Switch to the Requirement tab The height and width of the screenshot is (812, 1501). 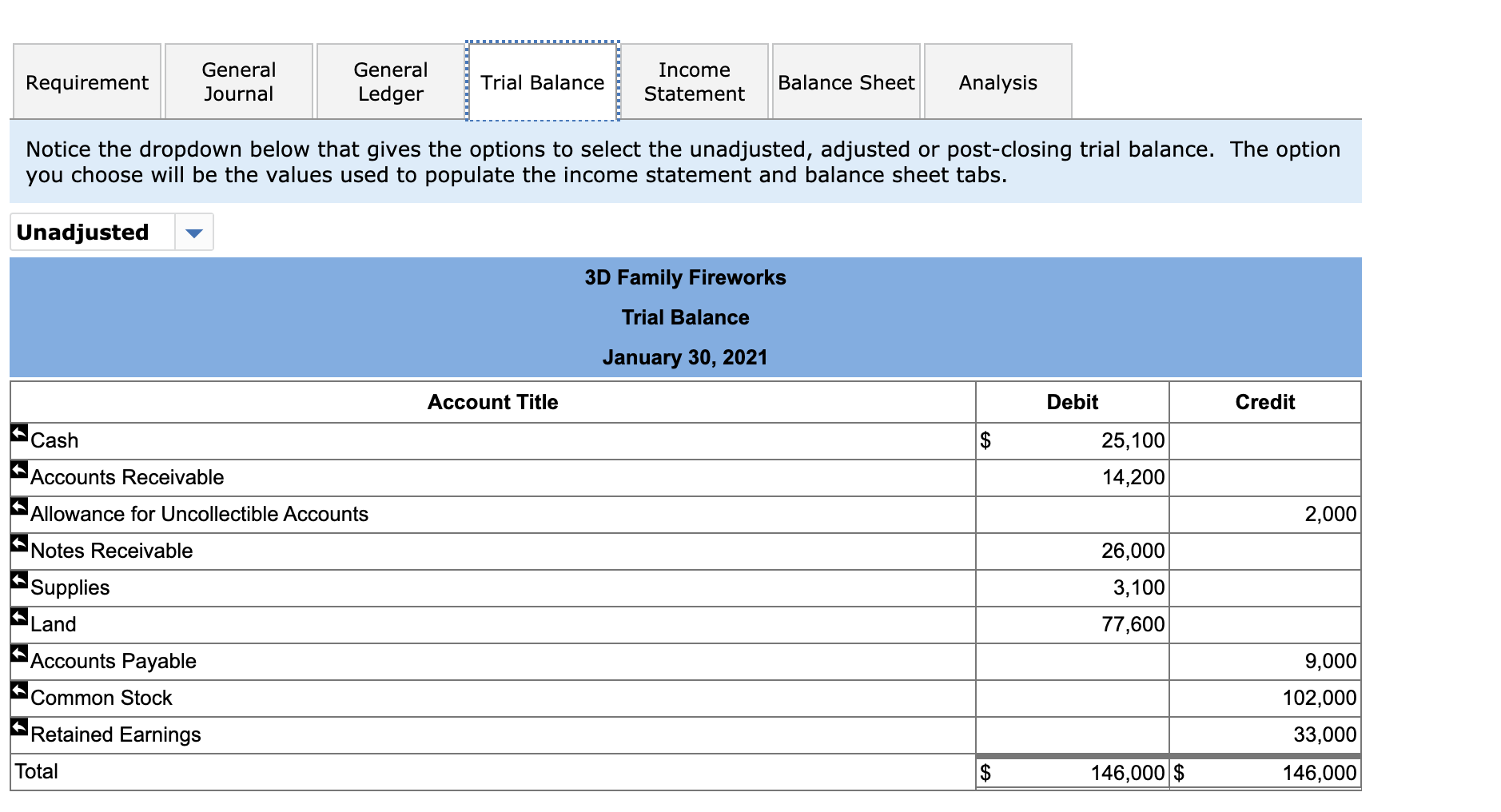(86, 82)
